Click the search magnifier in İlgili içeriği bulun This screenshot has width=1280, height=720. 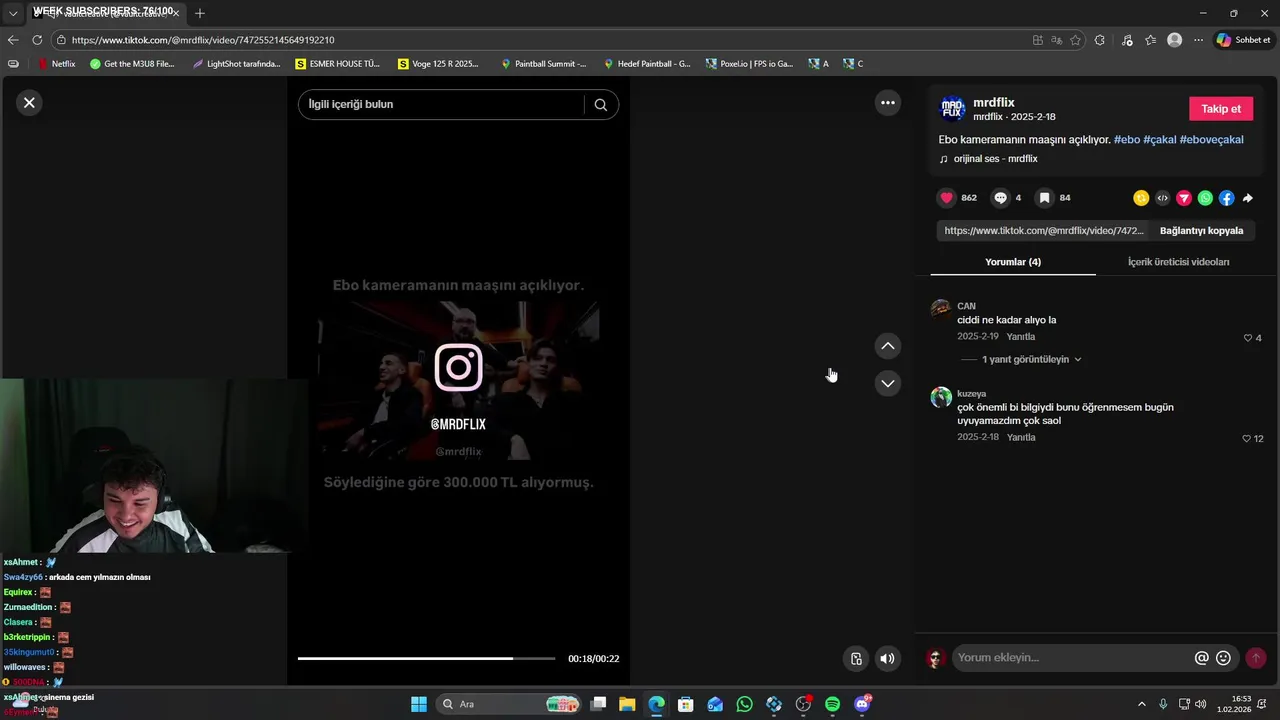[601, 105]
